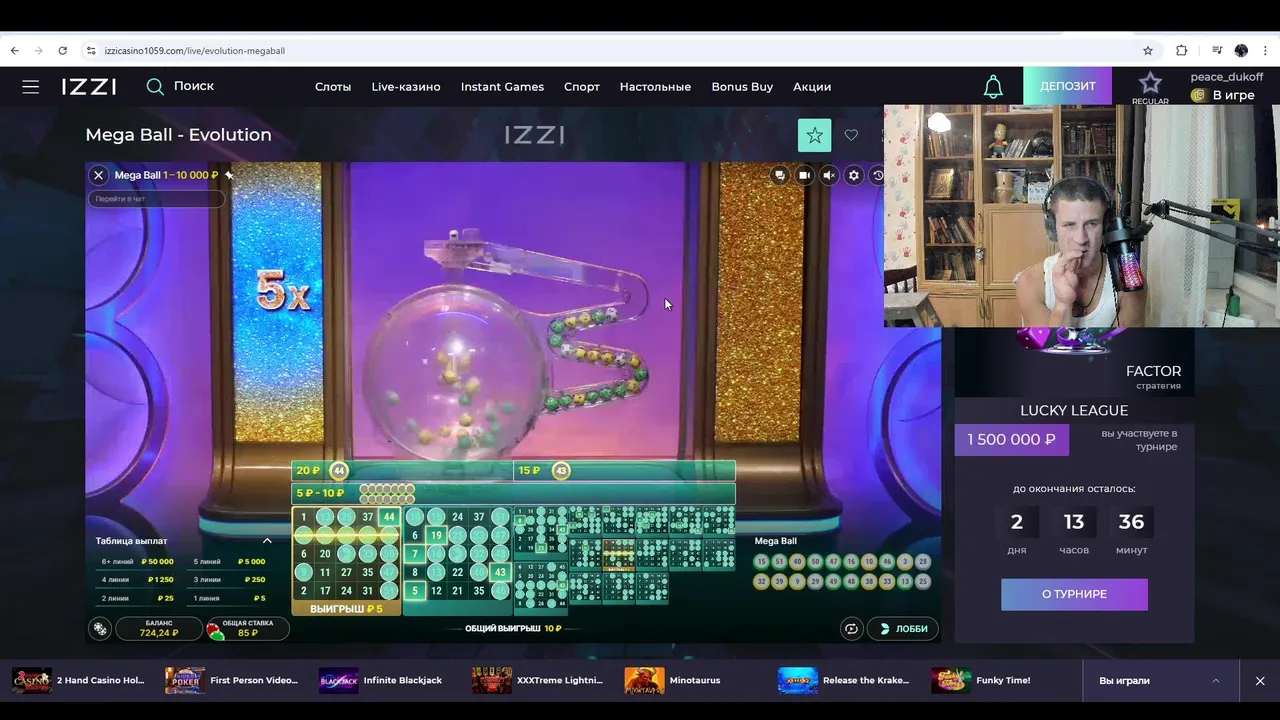Open game history clock icon
This screenshot has height=720, width=1280.
[x=878, y=175]
